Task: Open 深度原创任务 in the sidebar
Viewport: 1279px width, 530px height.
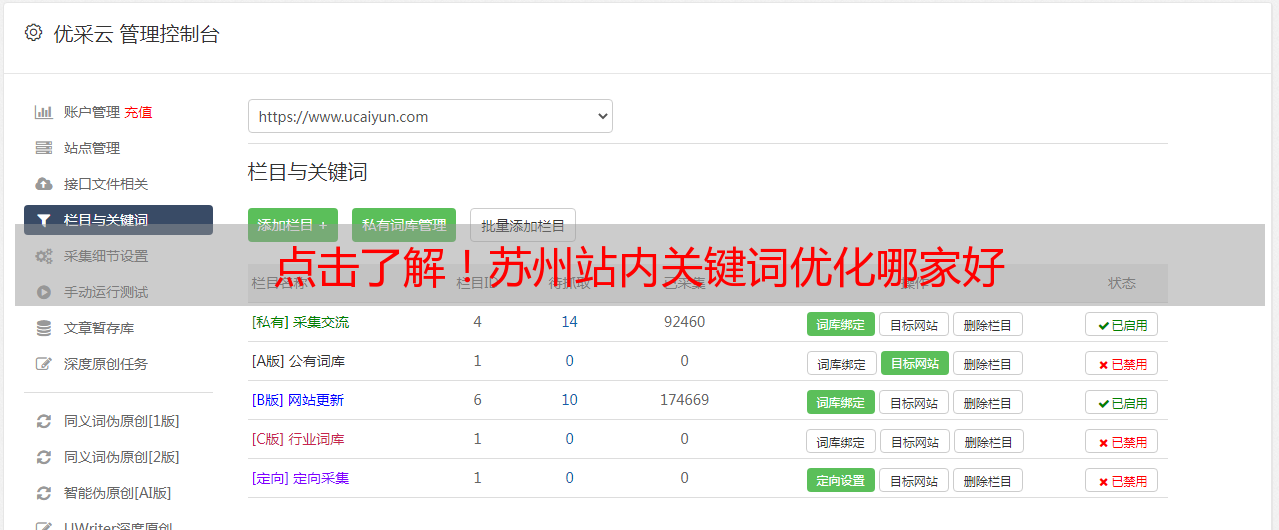Action: tap(106, 364)
